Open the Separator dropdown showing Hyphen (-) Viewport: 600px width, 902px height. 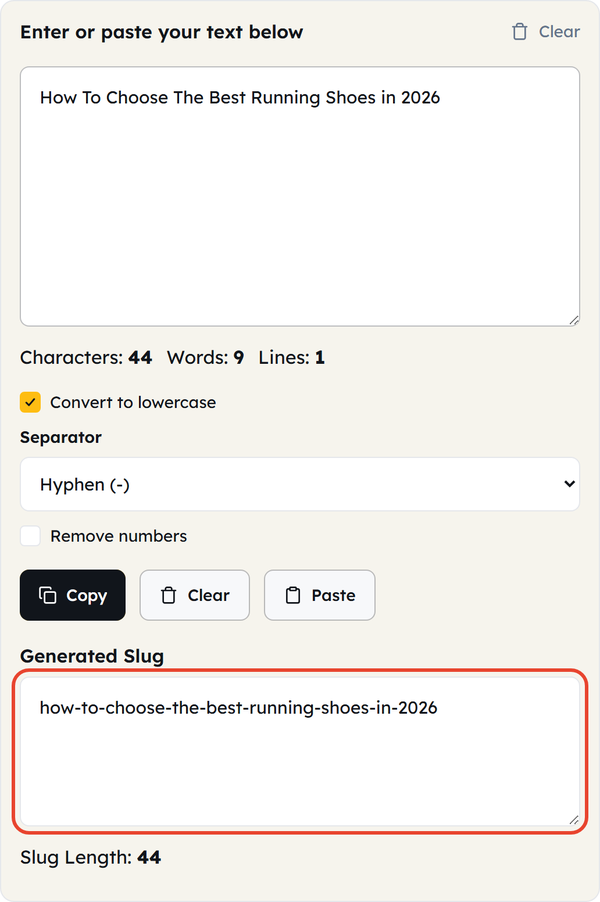[x=300, y=484]
